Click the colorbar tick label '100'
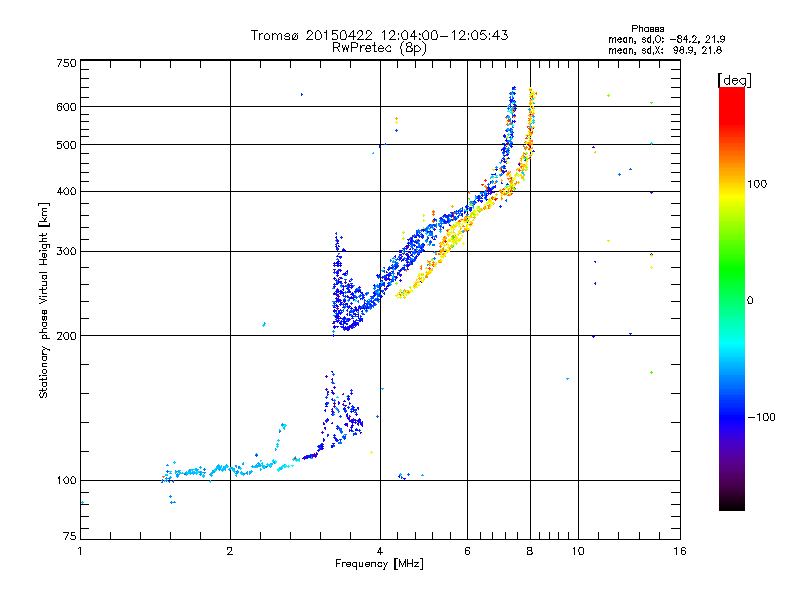The height and width of the screenshot is (600, 800). (x=757, y=184)
